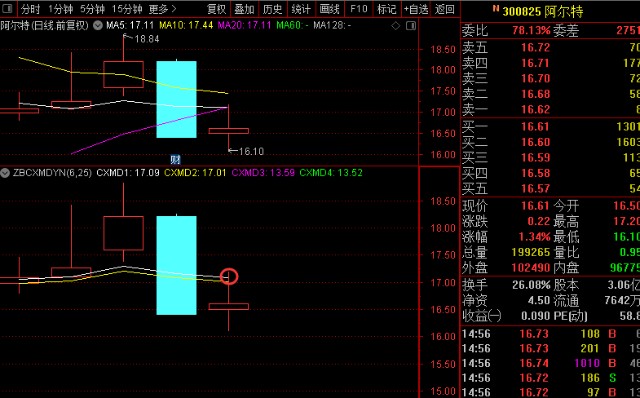The width and height of the screenshot is (640, 398).
Task: Open the 历史 history view
Action: click(x=273, y=9)
